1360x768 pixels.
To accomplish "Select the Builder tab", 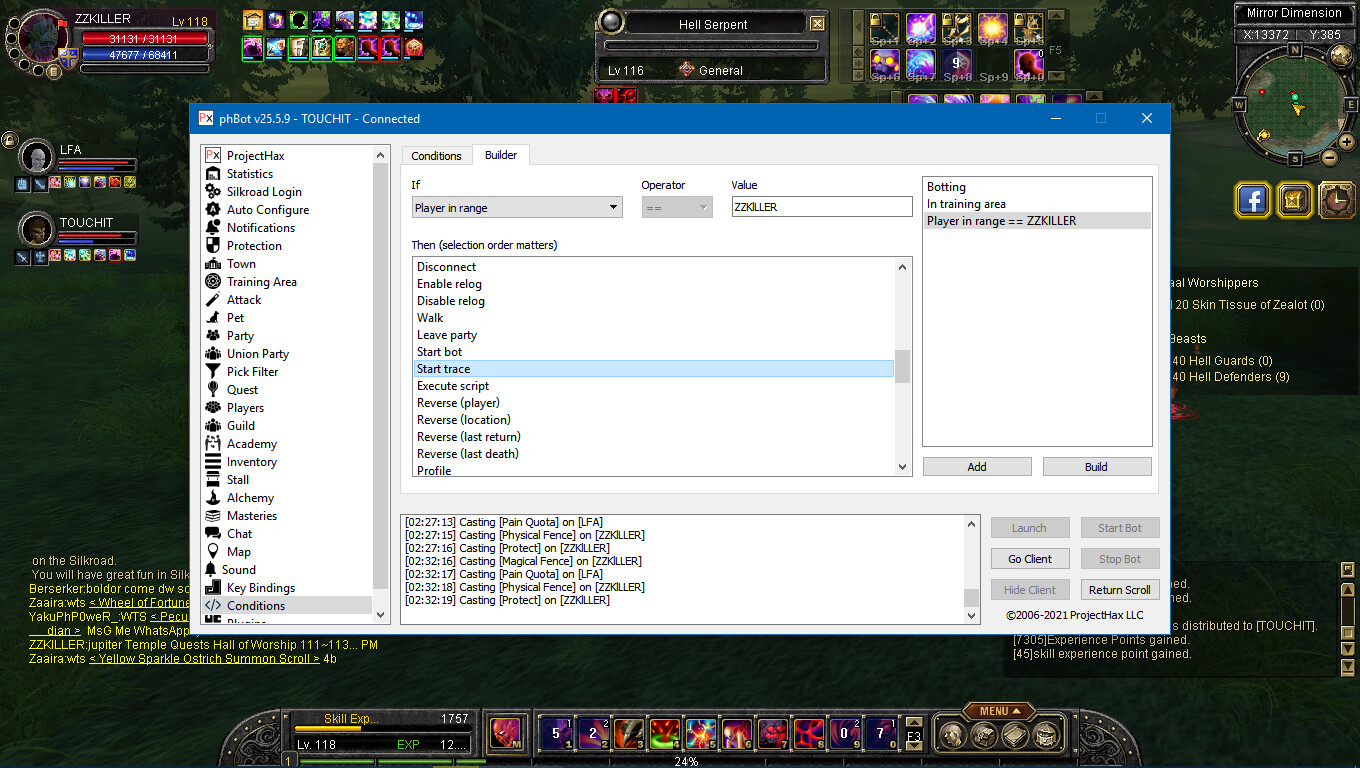I will point(501,155).
